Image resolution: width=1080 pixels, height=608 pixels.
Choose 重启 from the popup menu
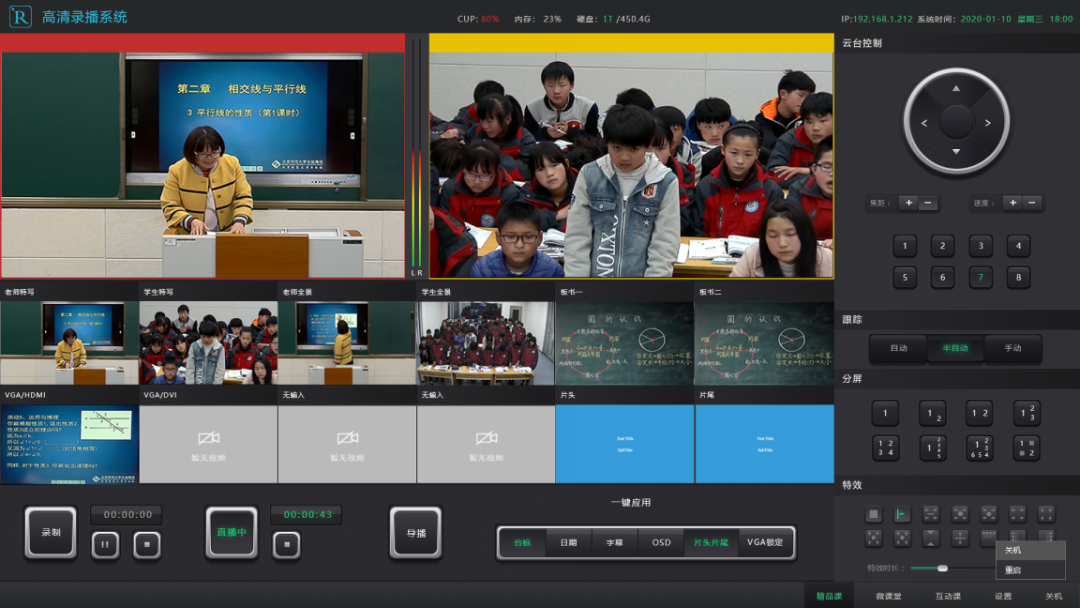click(1013, 570)
